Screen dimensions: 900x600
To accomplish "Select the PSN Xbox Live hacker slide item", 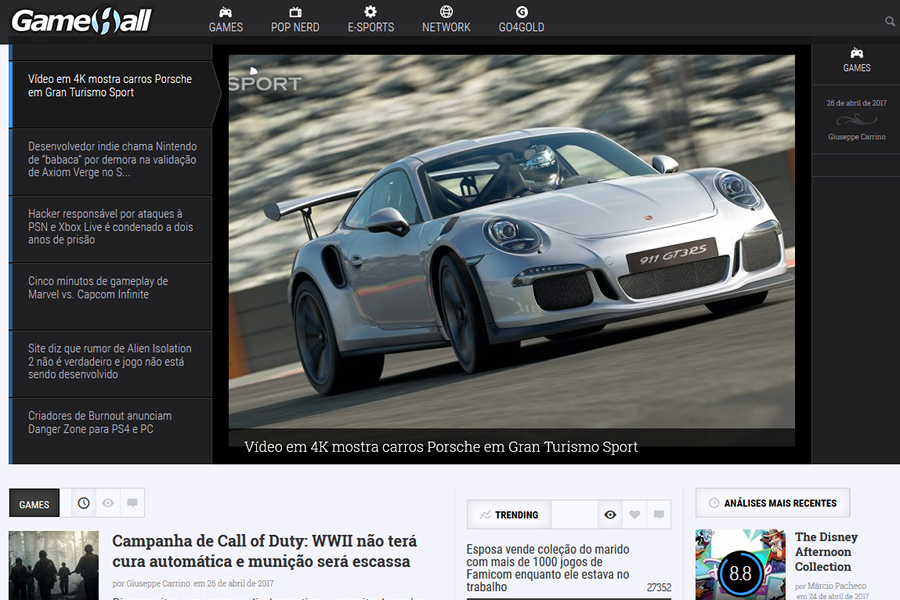I will [112, 229].
